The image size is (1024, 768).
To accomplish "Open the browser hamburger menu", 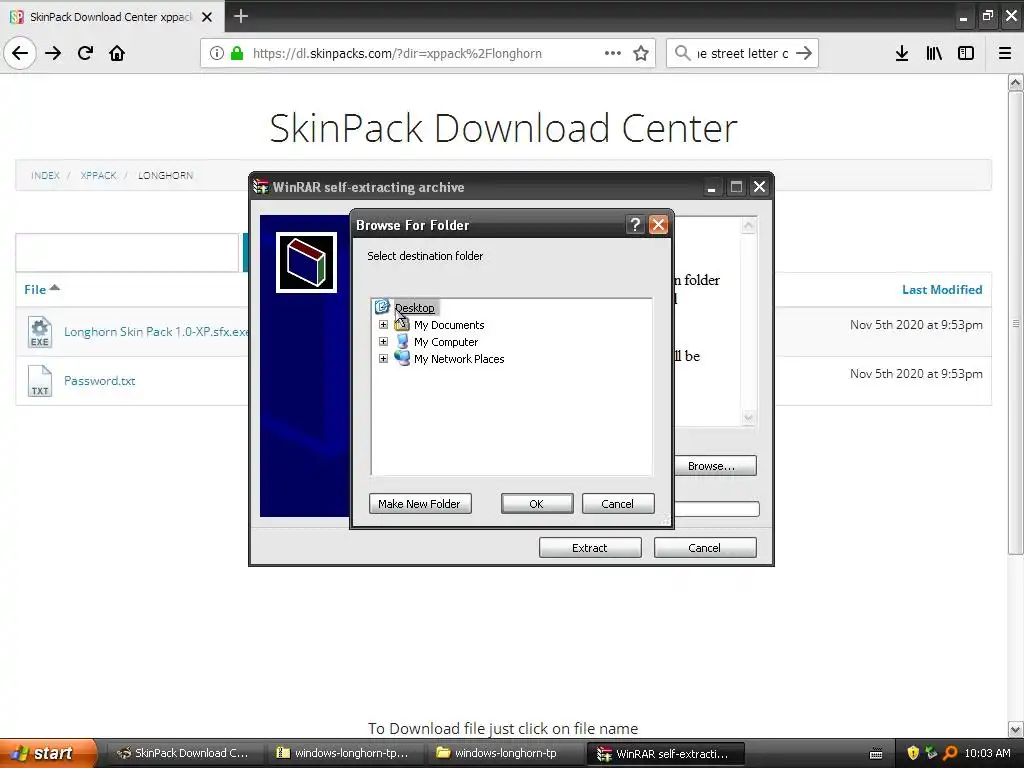I will [x=1005, y=53].
